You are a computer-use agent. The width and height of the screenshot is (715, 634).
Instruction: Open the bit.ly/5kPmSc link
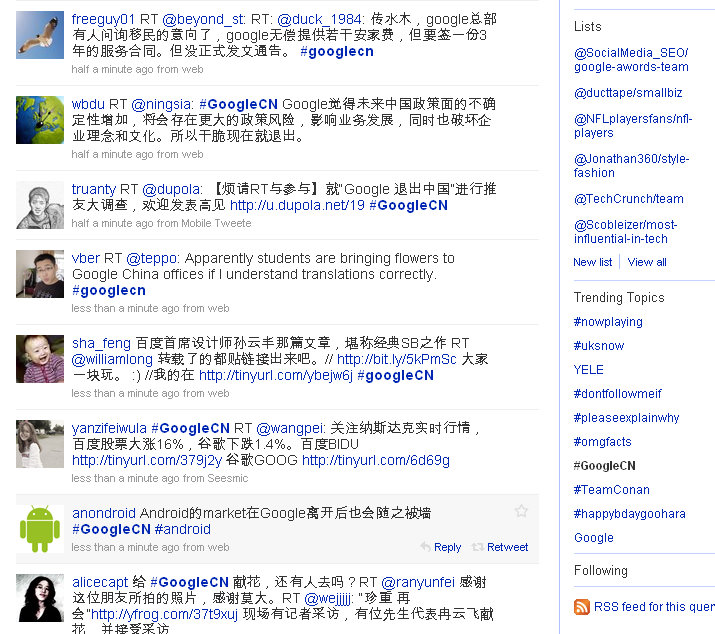click(397, 359)
